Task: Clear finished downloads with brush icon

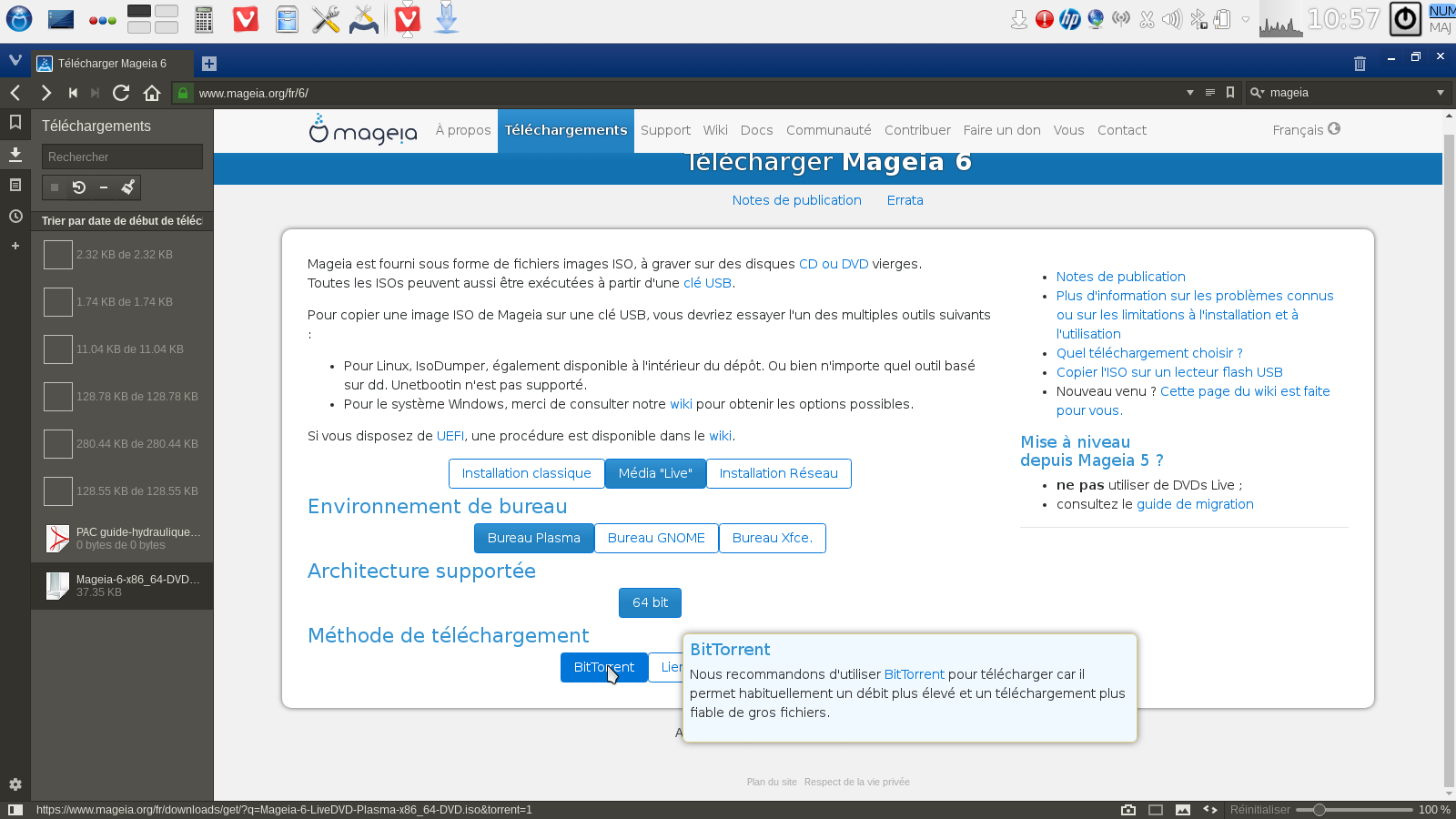Action: (128, 187)
